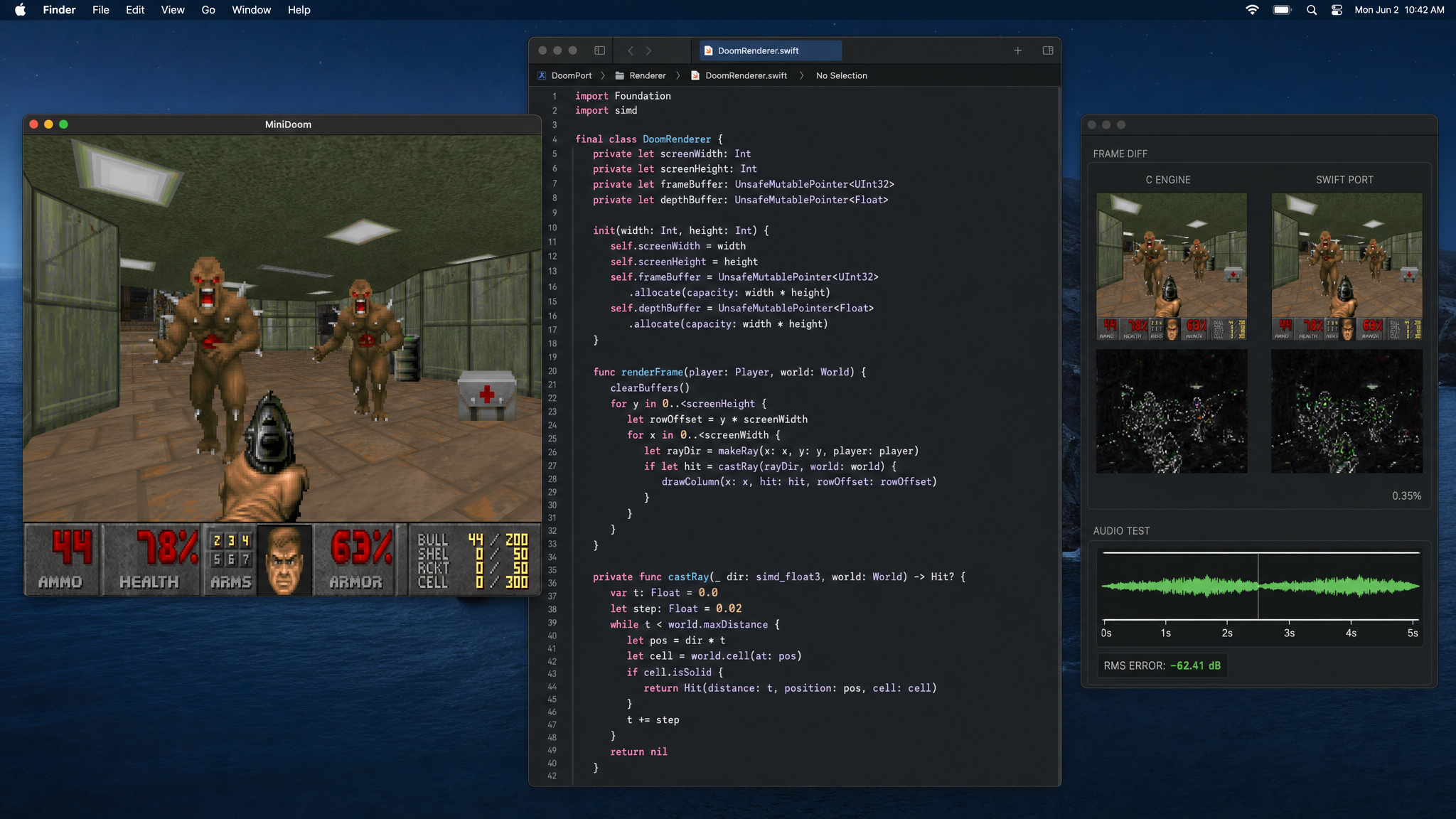This screenshot has width=1456, height=819.
Task: Click the BULL ammo row in MiniDoom
Action: click(472, 540)
